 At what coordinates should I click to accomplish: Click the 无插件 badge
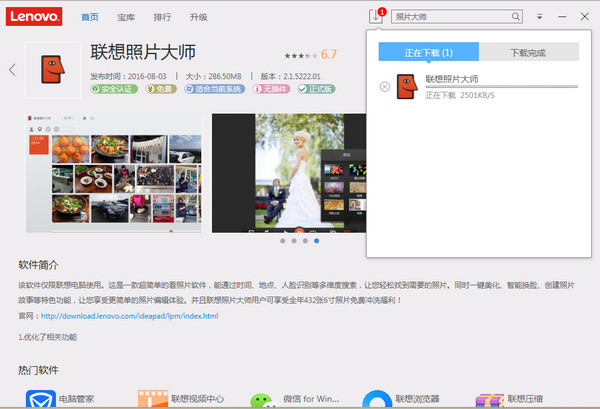[271, 89]
